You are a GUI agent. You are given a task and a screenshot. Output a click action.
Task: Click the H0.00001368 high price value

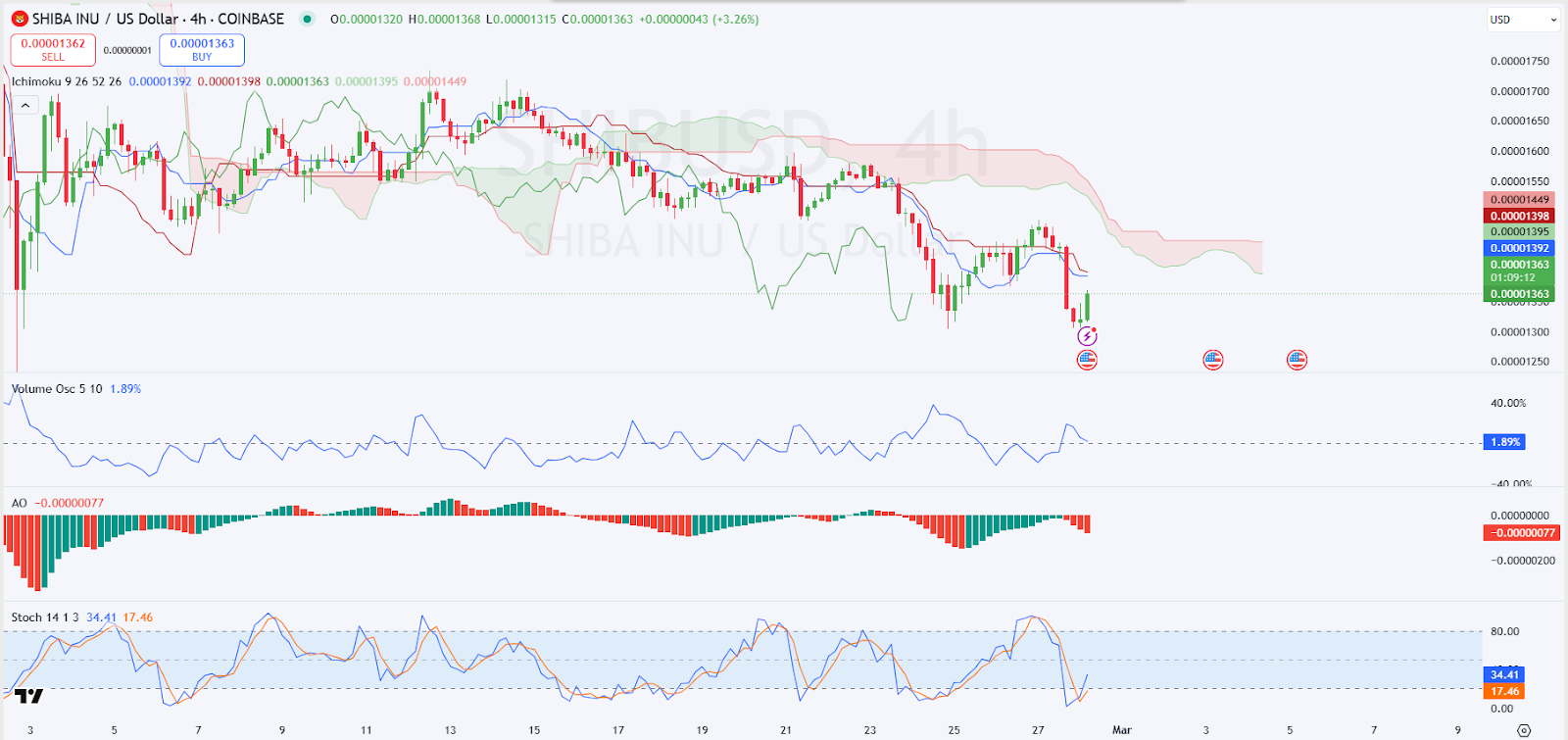point(444,19)
